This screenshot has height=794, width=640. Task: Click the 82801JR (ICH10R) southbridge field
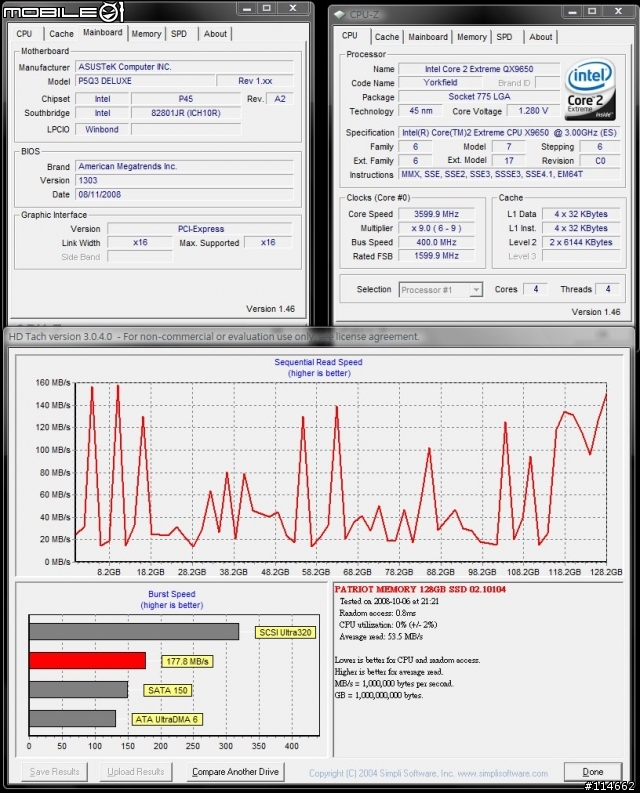click(186, 113)
